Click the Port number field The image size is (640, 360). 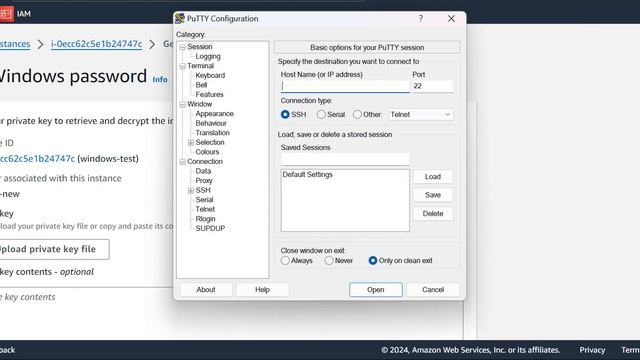pyautogui.click(x=433, y=86)
